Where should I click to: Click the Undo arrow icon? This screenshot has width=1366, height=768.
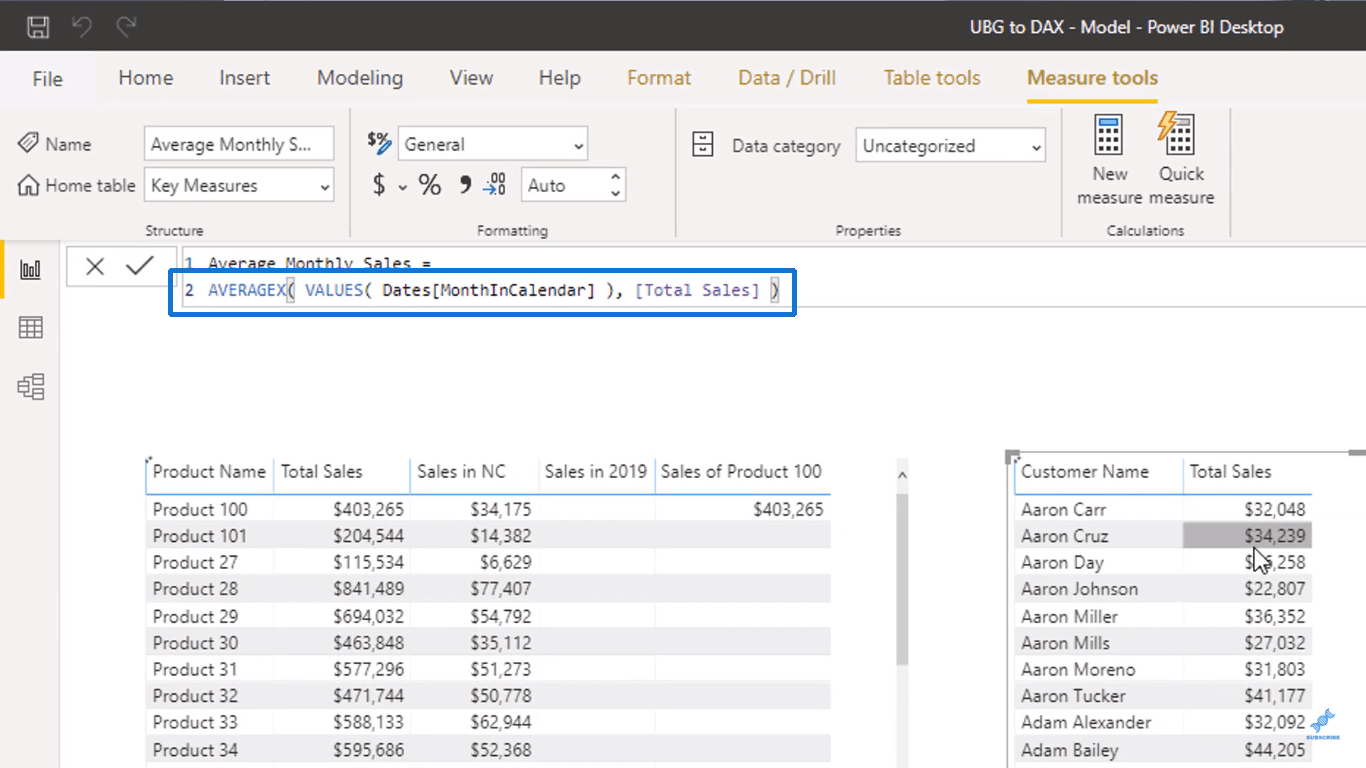82,27
